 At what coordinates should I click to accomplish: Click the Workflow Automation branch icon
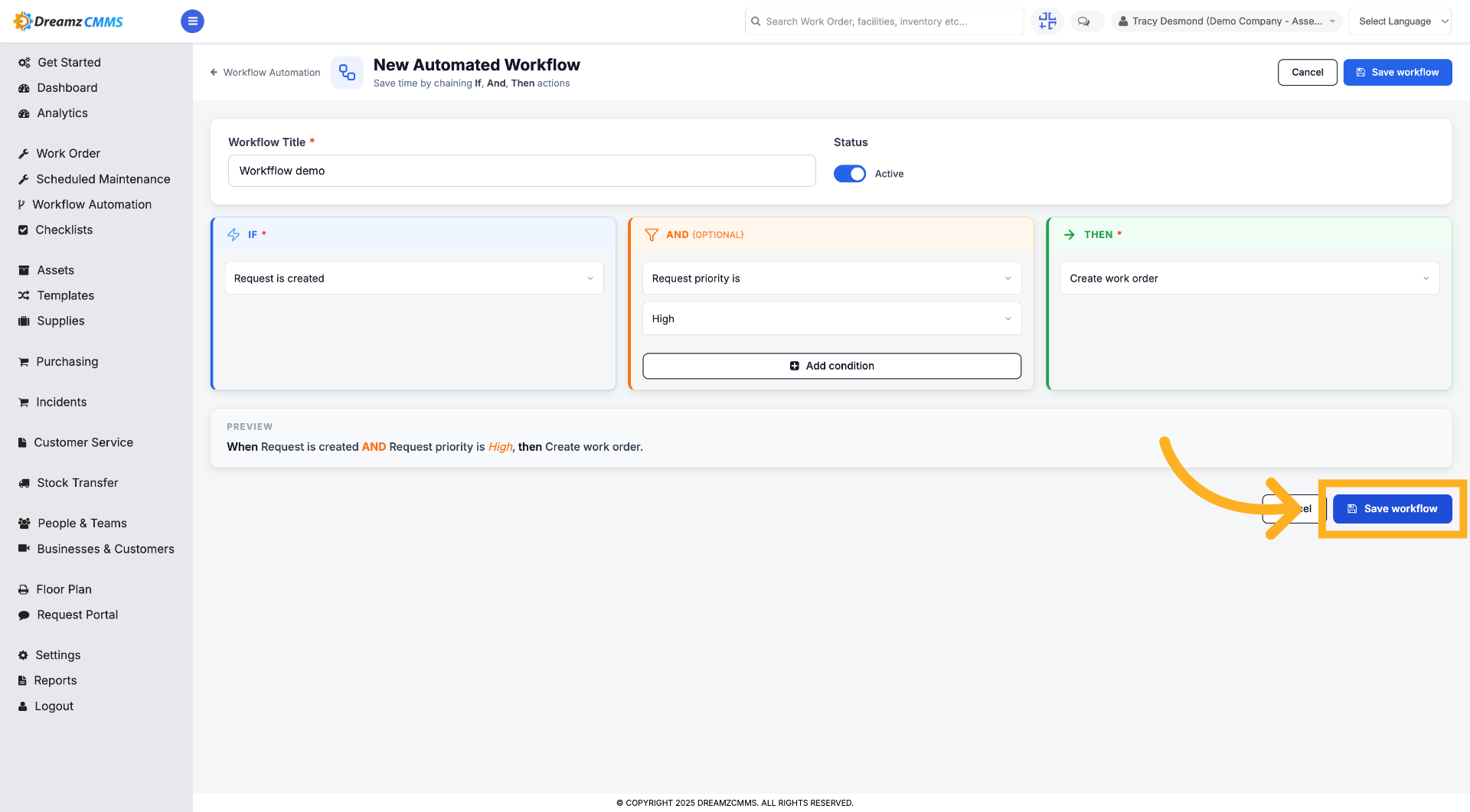point(21,204)
